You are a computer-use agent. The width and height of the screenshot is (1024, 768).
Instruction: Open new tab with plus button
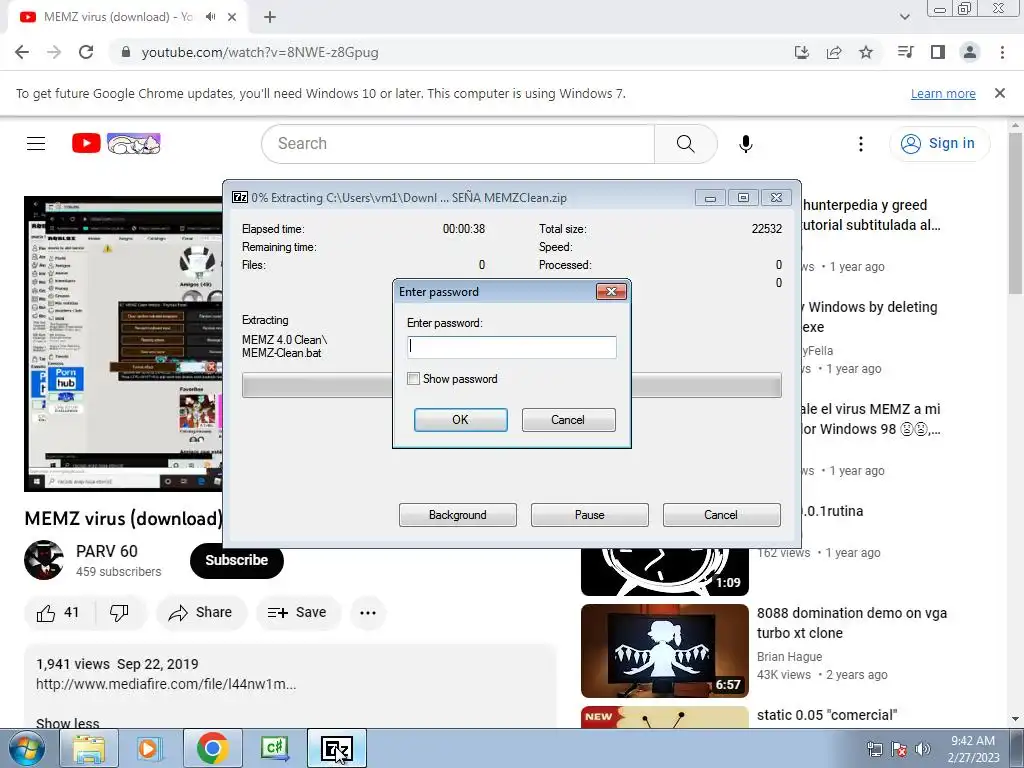click(270, 17)
